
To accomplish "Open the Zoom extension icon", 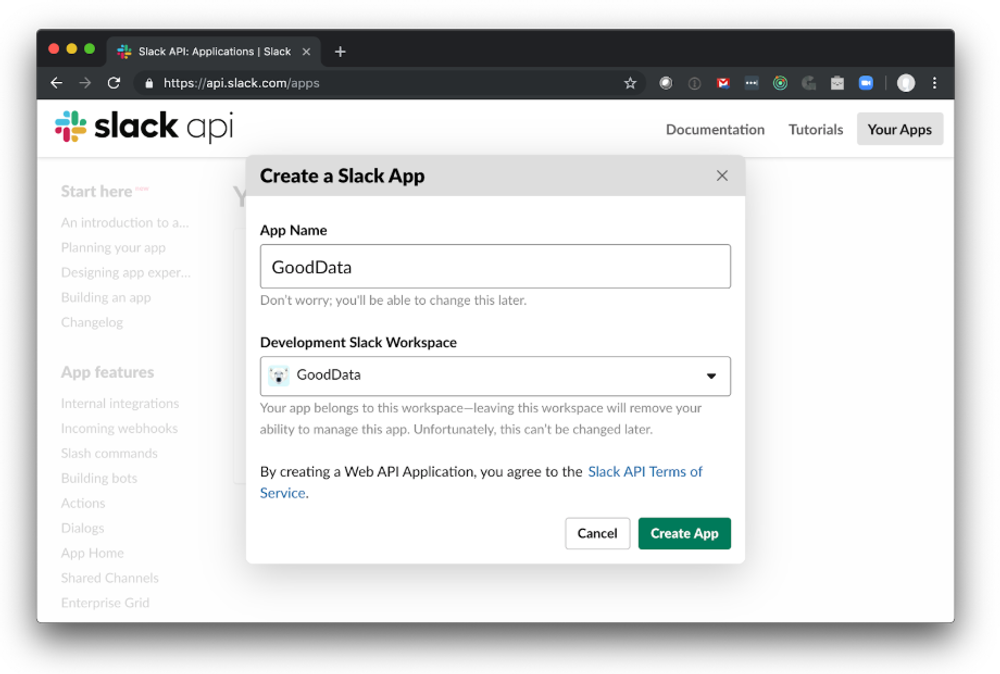I will [865, 83].
